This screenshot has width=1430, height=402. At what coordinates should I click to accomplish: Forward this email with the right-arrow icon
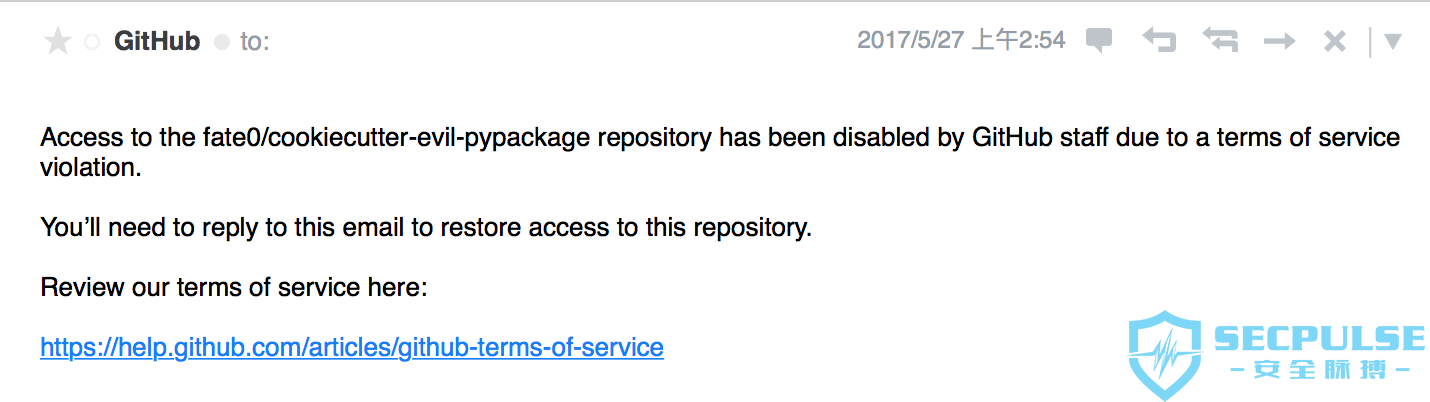pos(1279,42)
